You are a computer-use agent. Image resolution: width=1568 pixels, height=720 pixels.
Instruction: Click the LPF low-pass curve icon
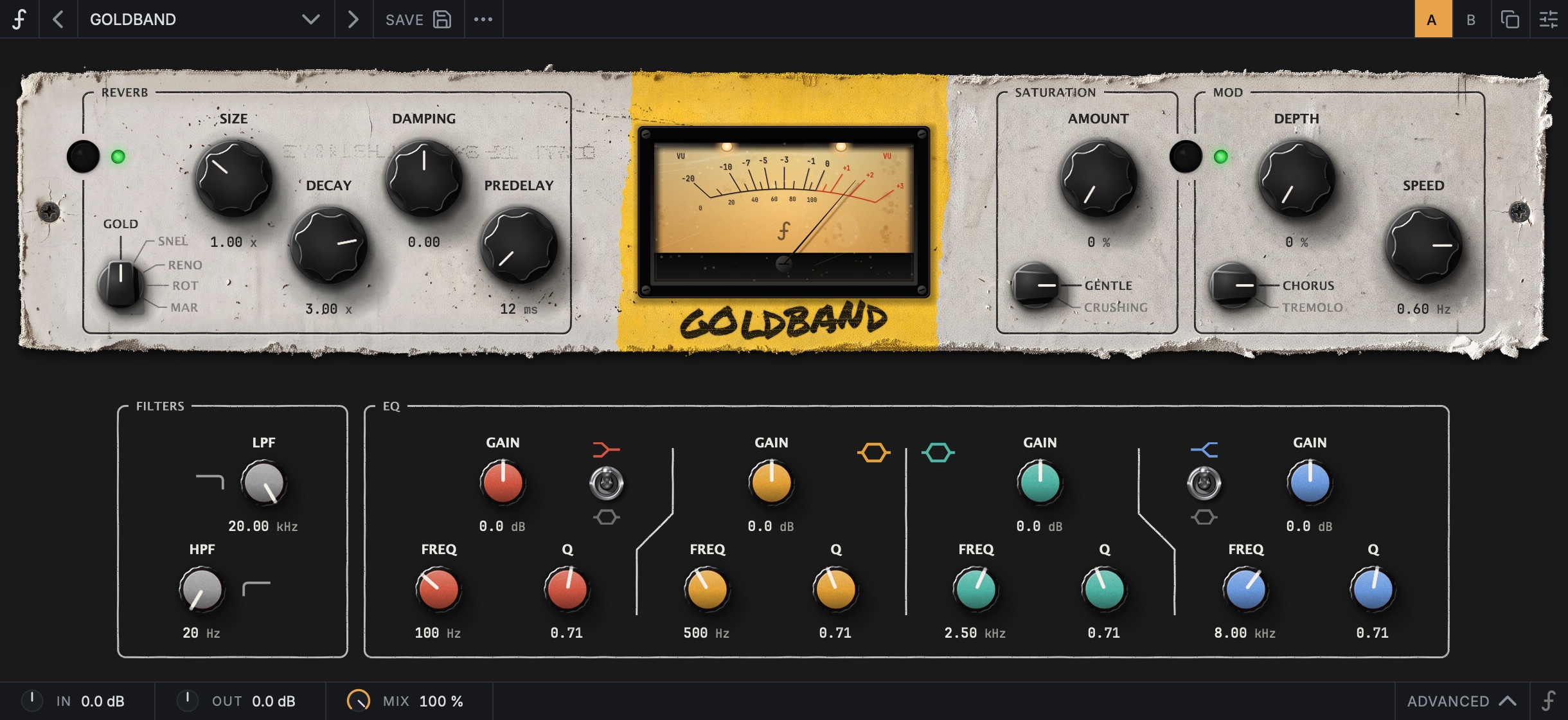pos(209,482)
